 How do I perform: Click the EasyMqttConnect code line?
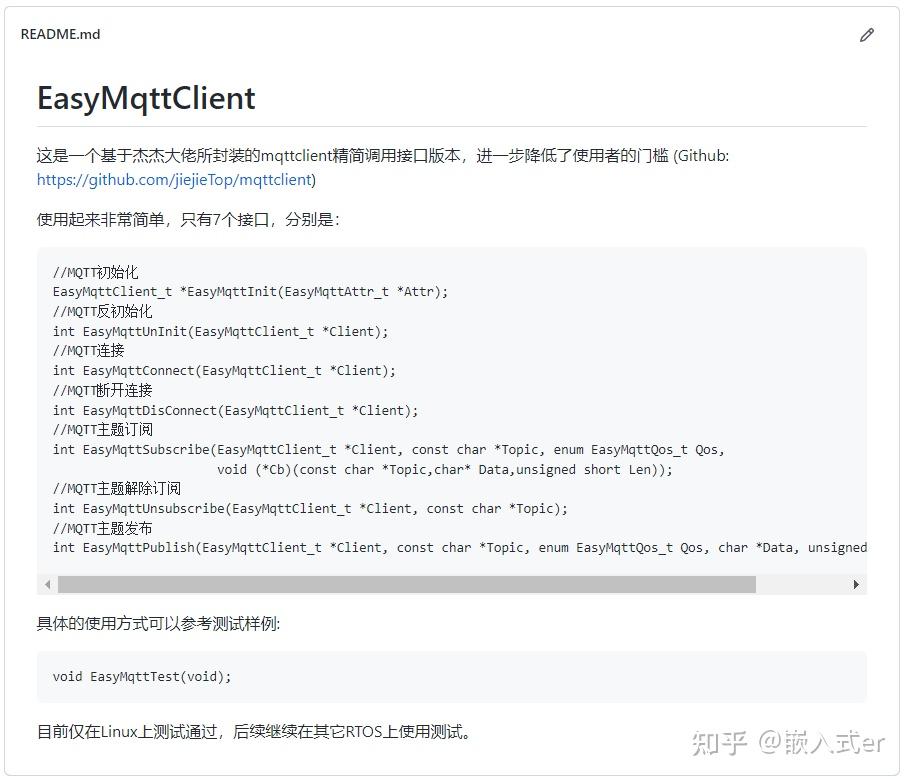[x=224, y=370]
